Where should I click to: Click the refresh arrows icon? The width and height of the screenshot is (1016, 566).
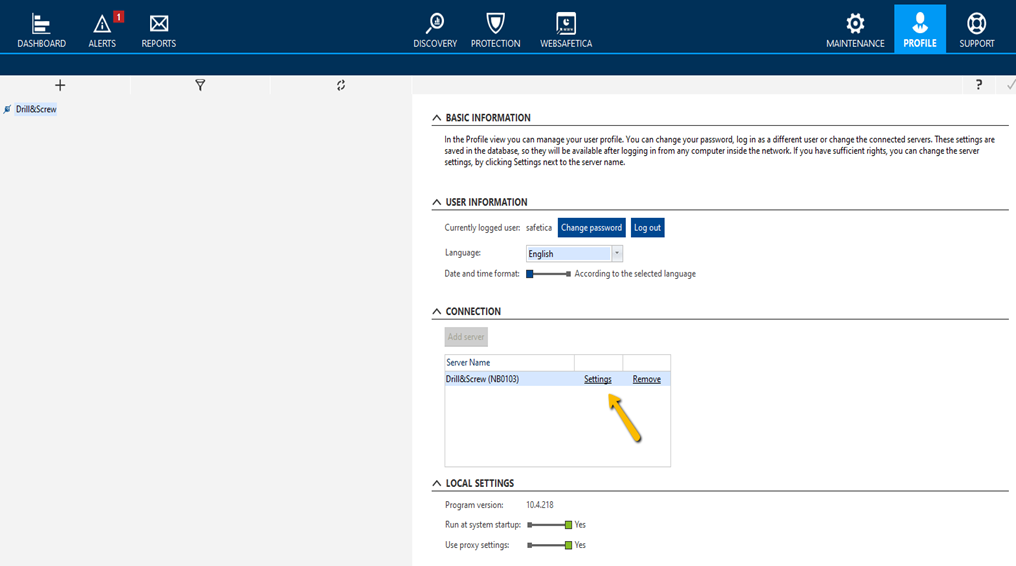tap(341, 86)
